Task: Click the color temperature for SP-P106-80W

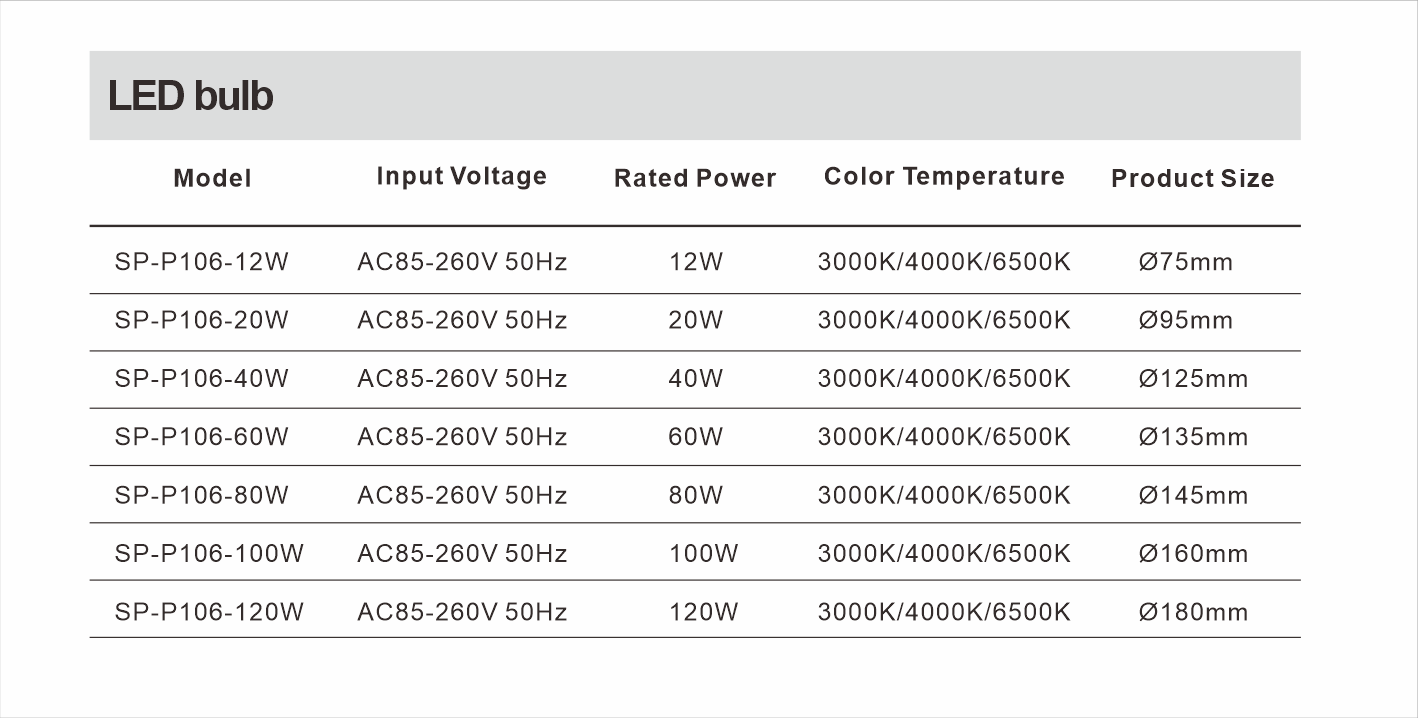Action: click(944, 495)
